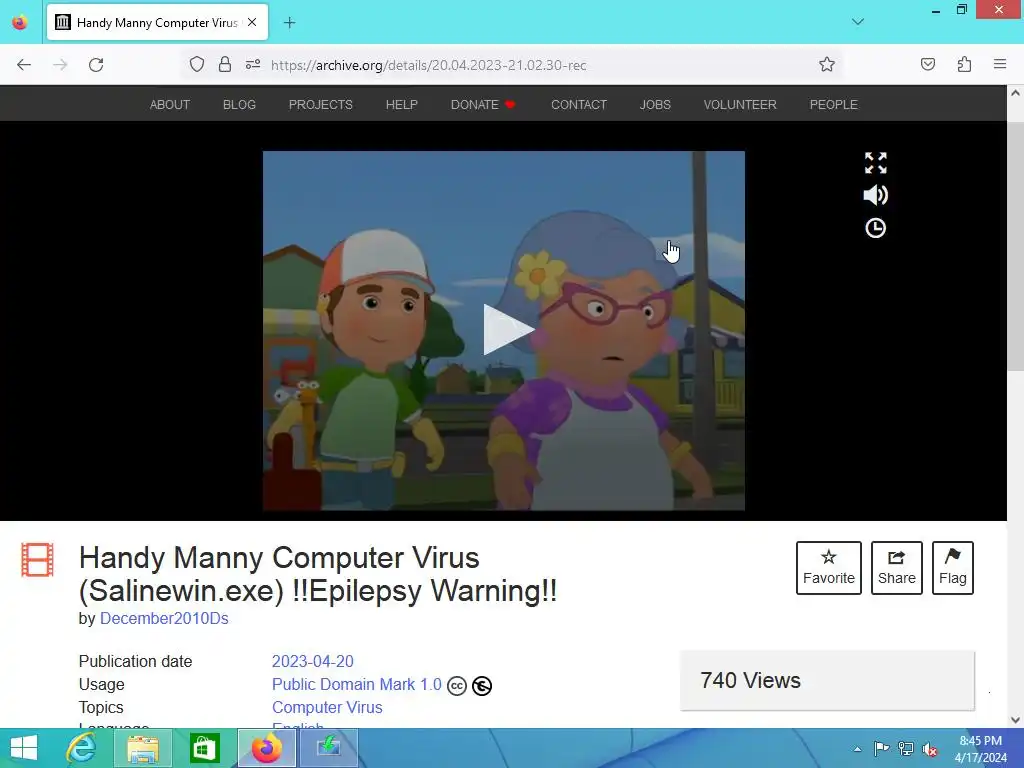Viewport: 1024px width, 768px height.
Task: Select DONATE in the nav bar
Action: (x=483, y=104)
